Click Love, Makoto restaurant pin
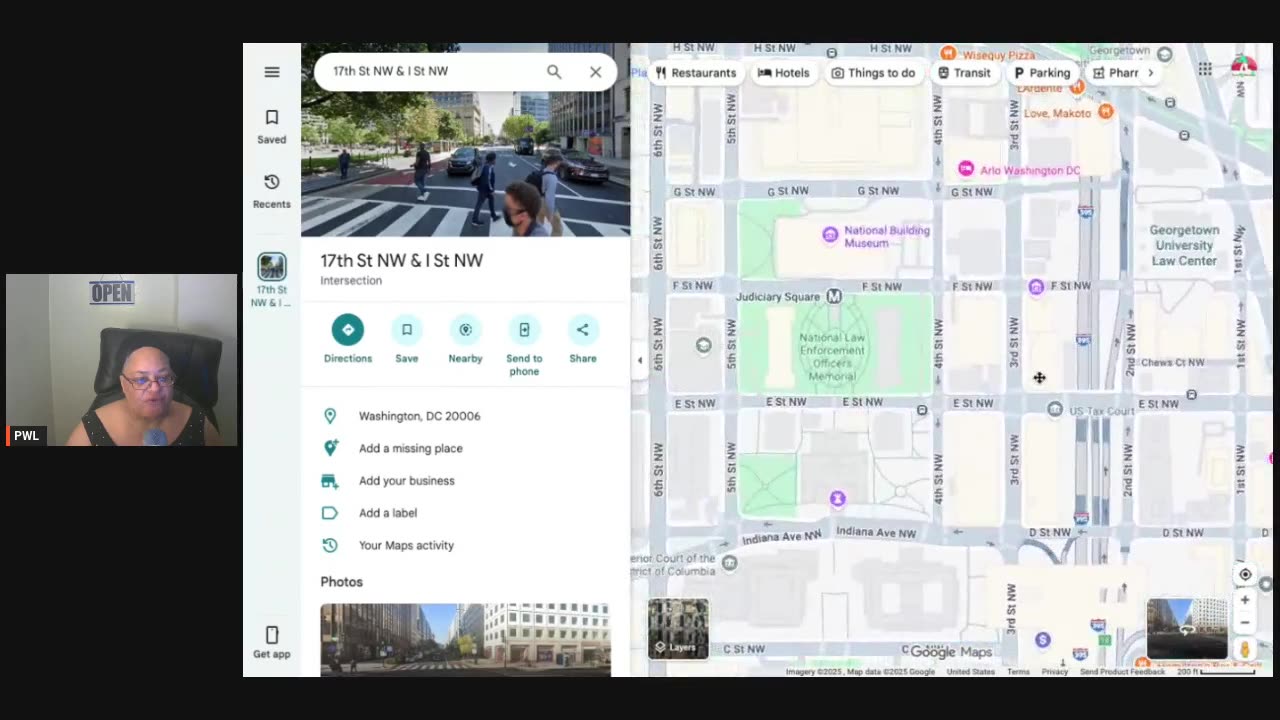Screen dimensions: 1280x720 pos(1105,112)
